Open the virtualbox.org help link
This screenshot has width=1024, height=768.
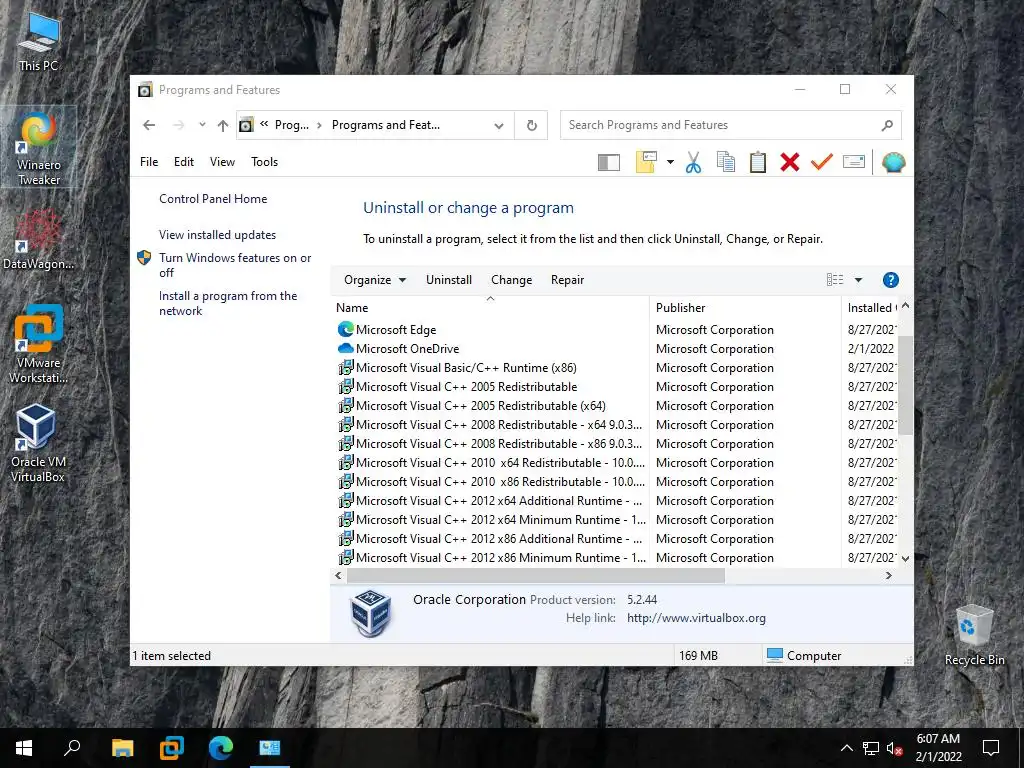click(x=696, y=618)
